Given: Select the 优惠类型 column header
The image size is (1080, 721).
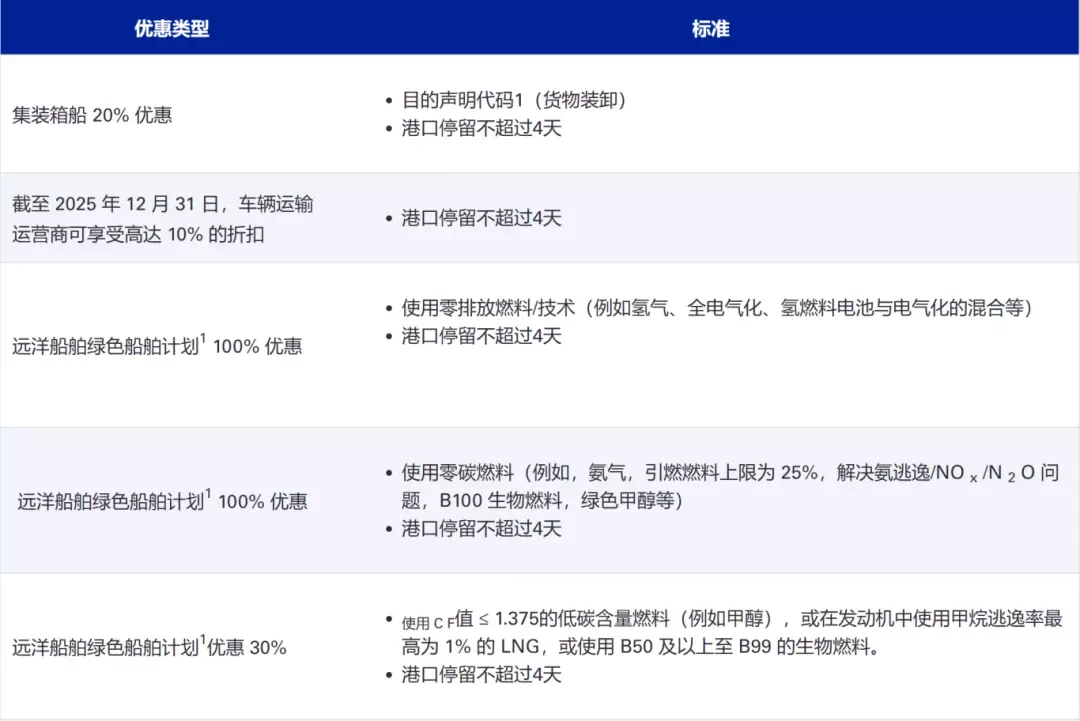Looking at the screenshot, I should pyautogui.click(x=172, y=28).
